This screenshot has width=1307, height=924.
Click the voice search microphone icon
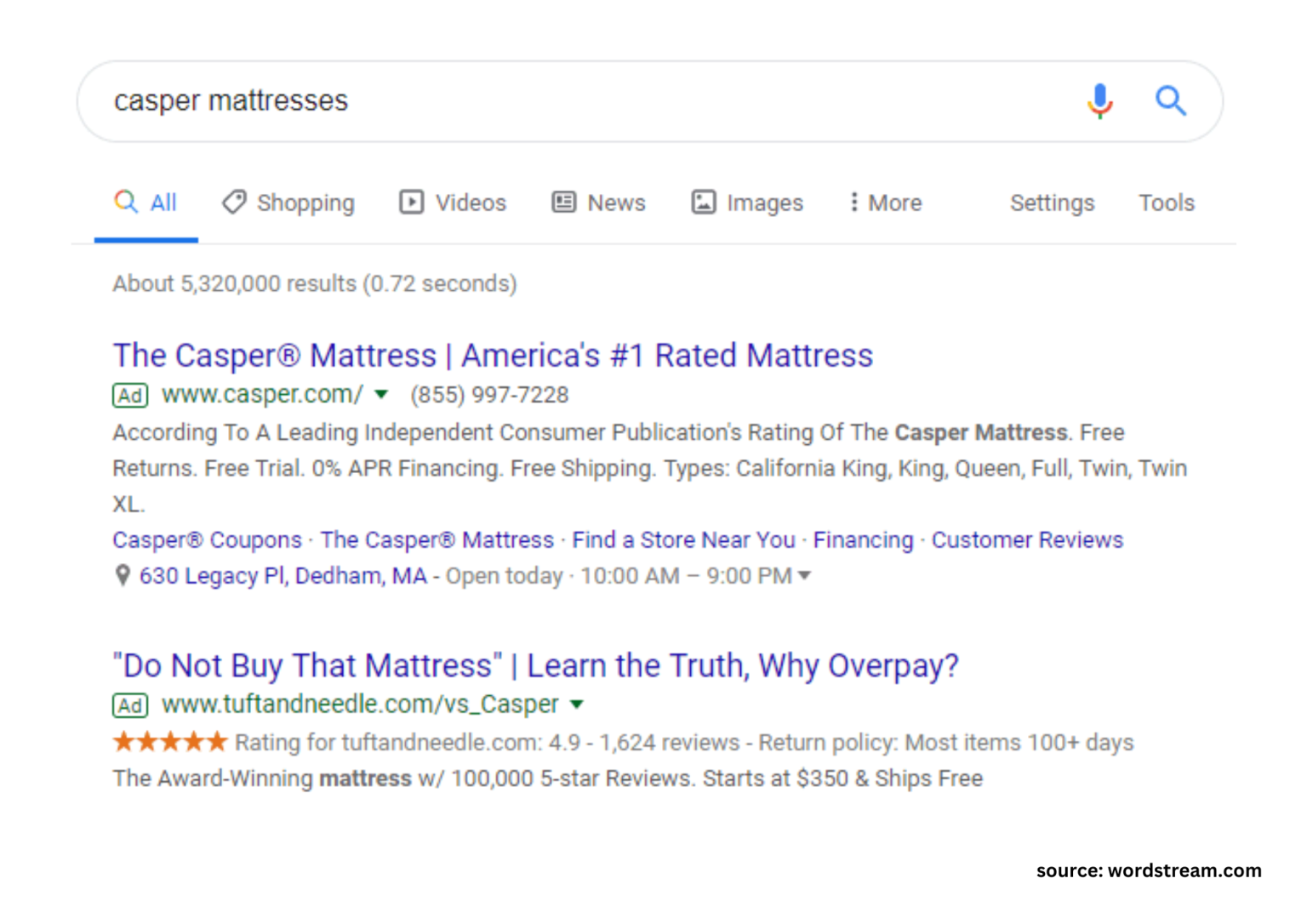(1100, 101)
